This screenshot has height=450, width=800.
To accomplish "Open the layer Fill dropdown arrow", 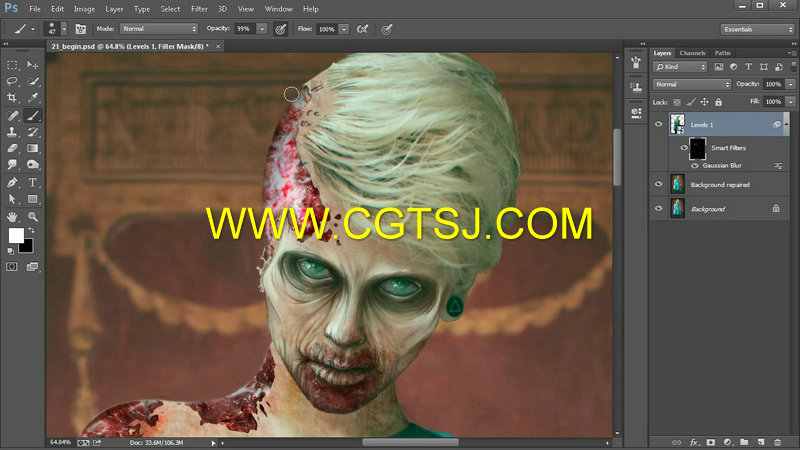I will point(791,102).
